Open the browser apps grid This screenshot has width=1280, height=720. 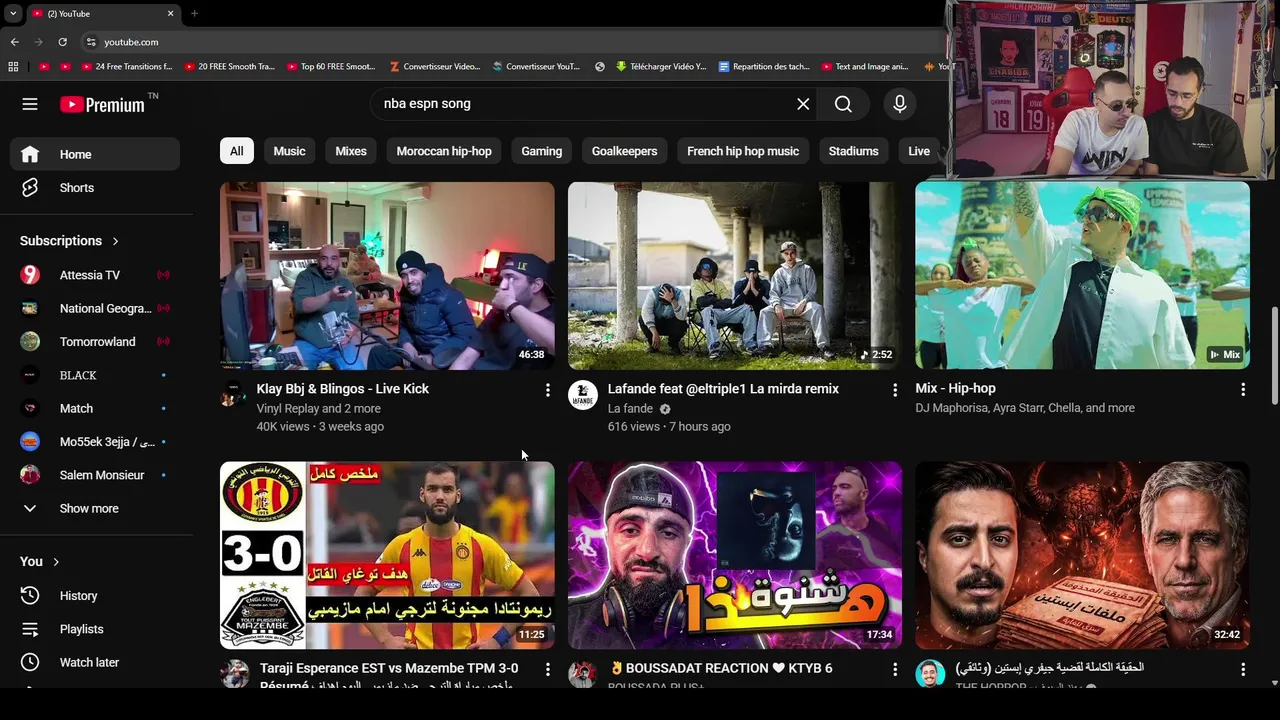coord(13,67)
